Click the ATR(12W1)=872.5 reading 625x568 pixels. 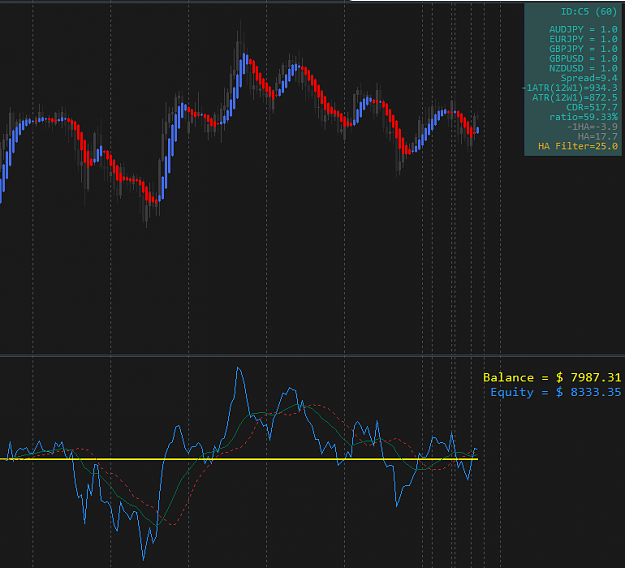[x=574, y=98]
